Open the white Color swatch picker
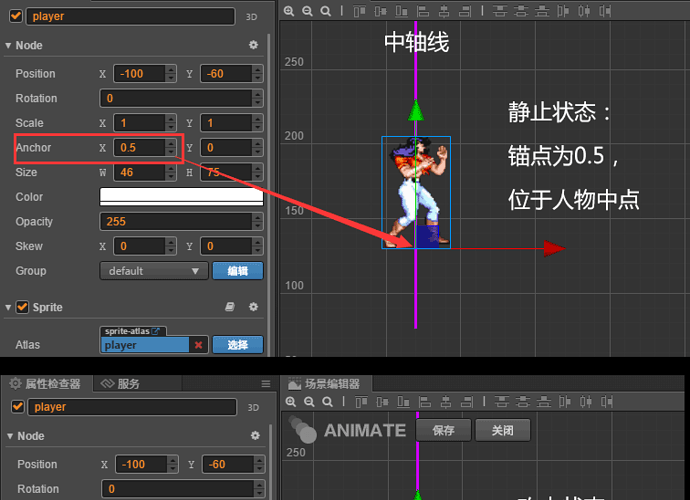The width and height of the screenshot is (690, 500). coord(181,197)
